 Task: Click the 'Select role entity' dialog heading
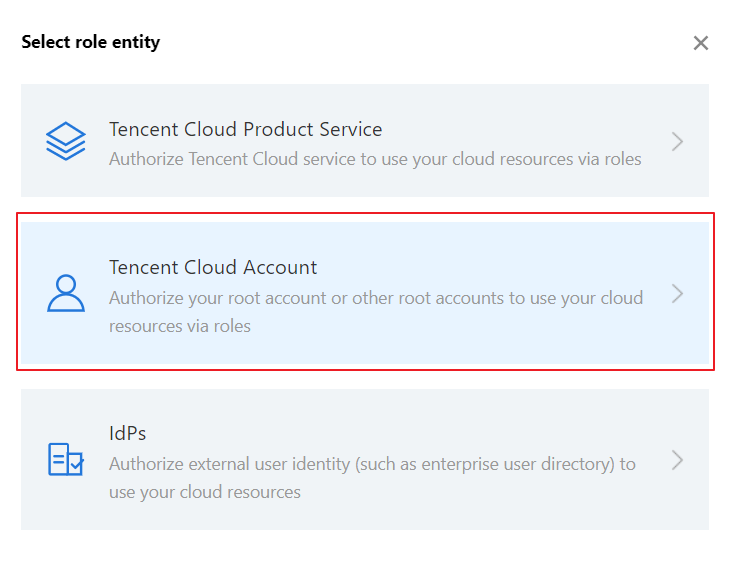click(91, 42)
